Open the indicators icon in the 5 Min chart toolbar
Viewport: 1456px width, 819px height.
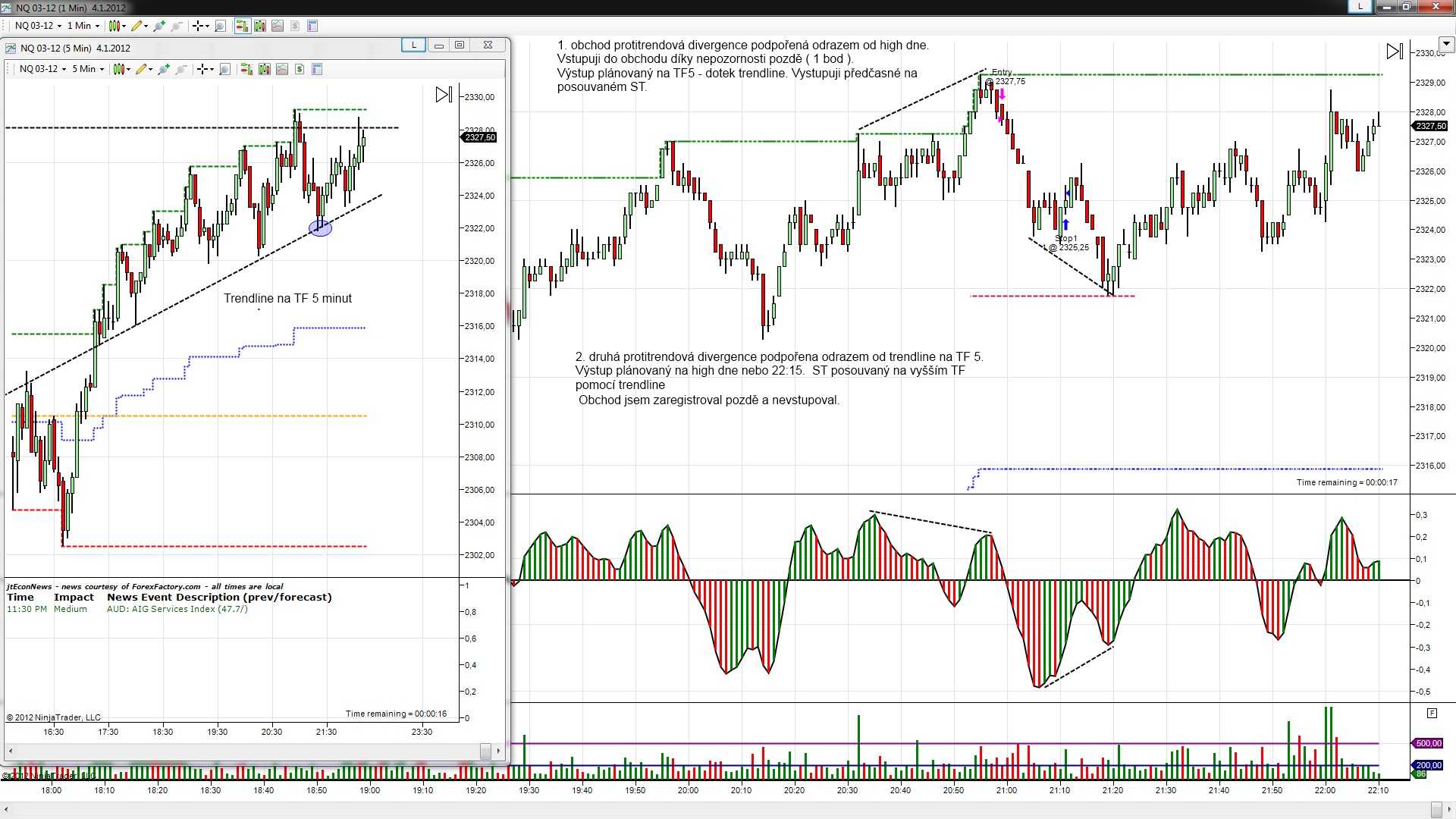265,69
